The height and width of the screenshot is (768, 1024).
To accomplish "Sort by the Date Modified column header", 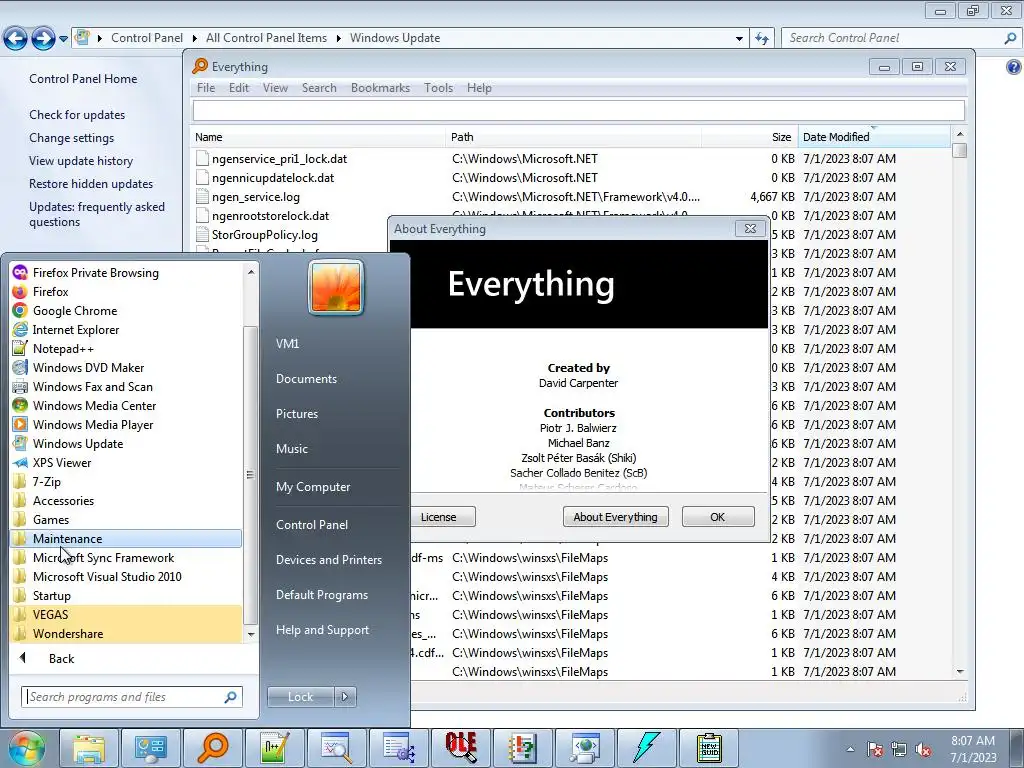I will [x=874, y=136].
